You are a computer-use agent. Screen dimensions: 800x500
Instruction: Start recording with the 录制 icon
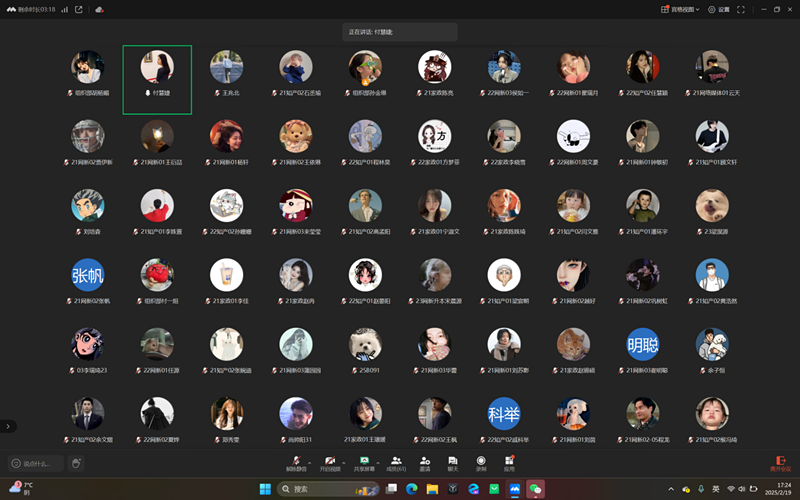[481, 461]
